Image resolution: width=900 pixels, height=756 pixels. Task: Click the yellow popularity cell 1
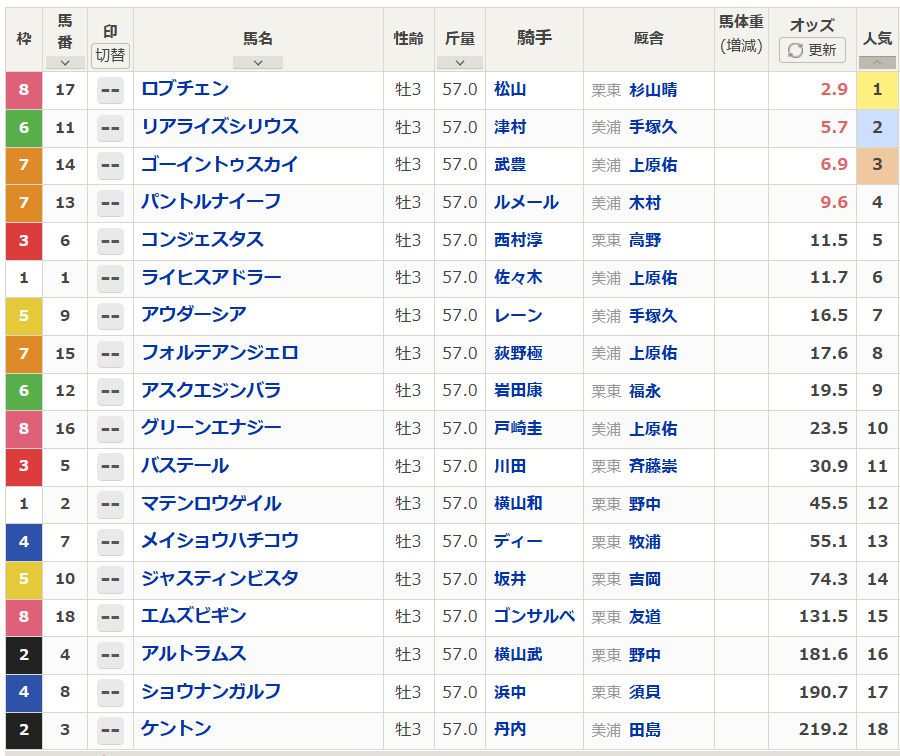[877, 90]
